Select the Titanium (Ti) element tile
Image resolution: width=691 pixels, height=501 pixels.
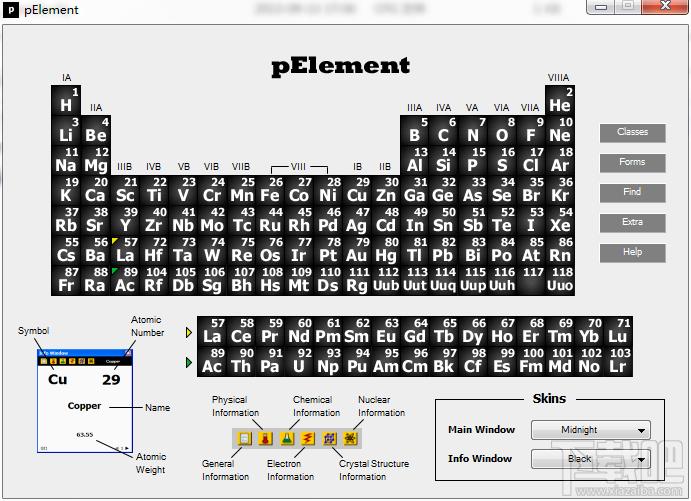tap(154, 190)
